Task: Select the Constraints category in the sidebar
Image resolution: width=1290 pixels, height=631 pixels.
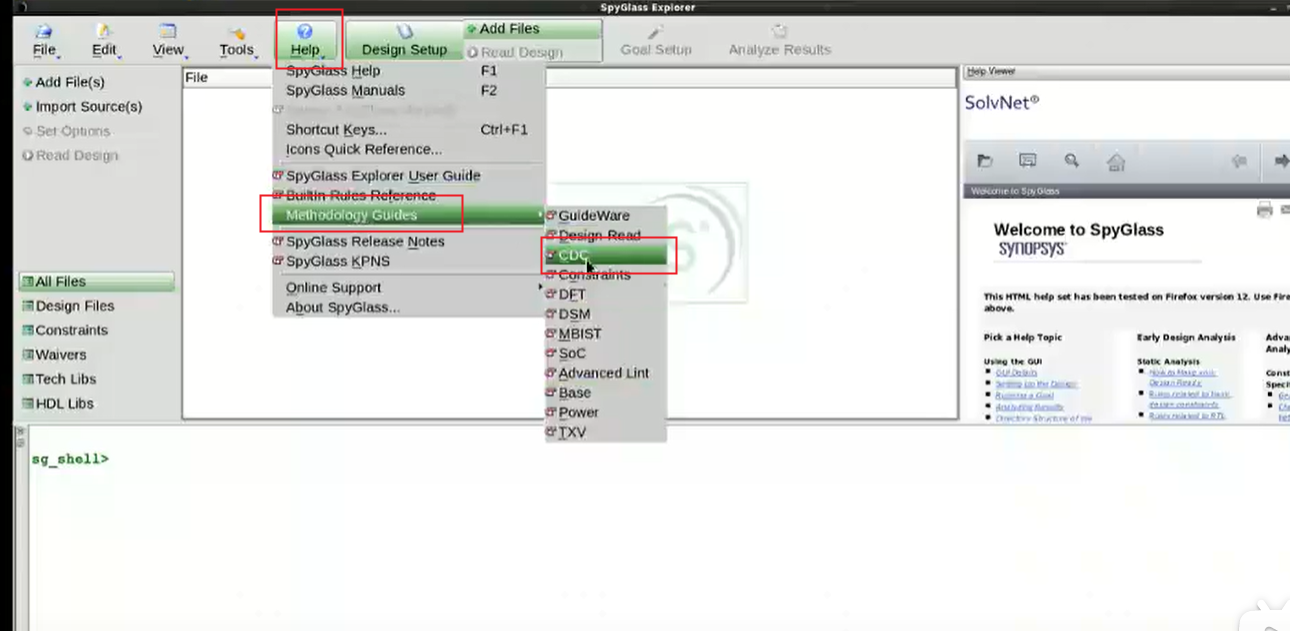Action: [64, 330]
